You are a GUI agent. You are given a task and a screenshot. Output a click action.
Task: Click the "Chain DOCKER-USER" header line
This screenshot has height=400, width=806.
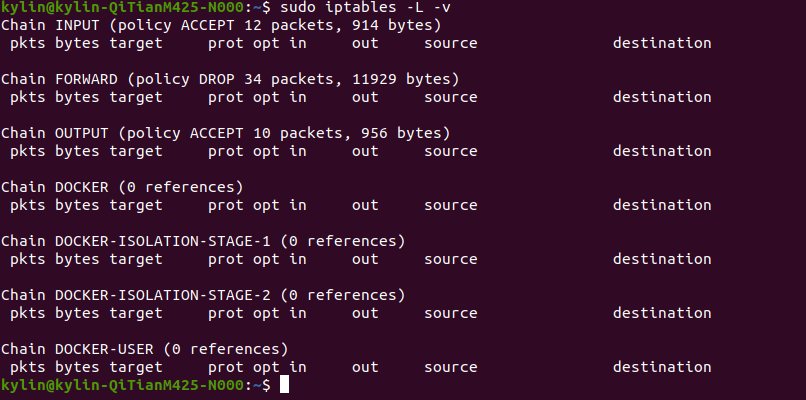click(144, 349)
